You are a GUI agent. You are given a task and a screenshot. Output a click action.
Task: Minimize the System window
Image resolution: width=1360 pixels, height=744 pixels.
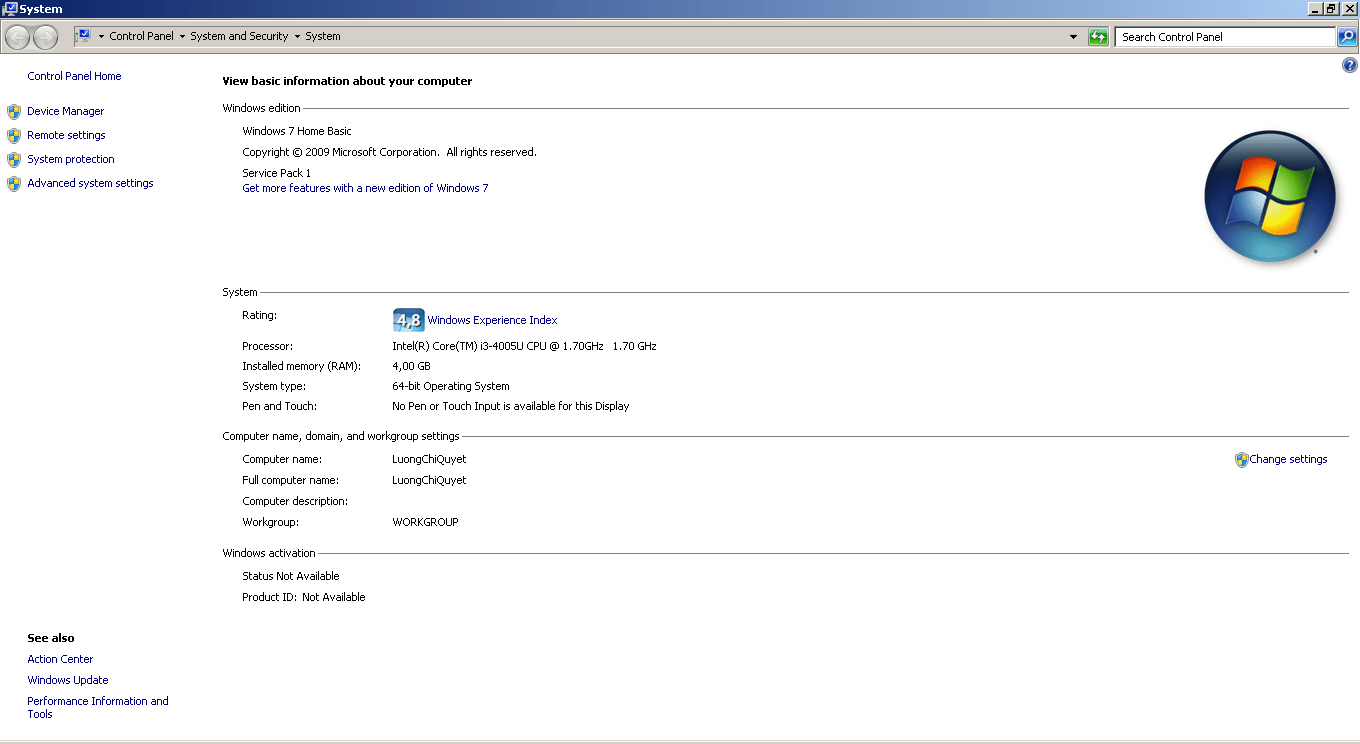1314,8
